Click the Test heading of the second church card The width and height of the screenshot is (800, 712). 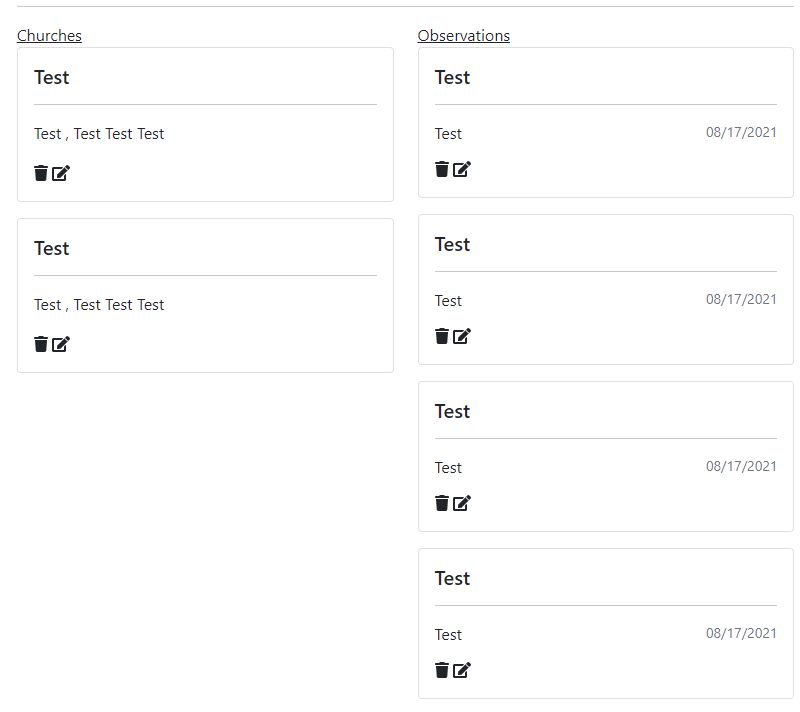pos(51,248)
